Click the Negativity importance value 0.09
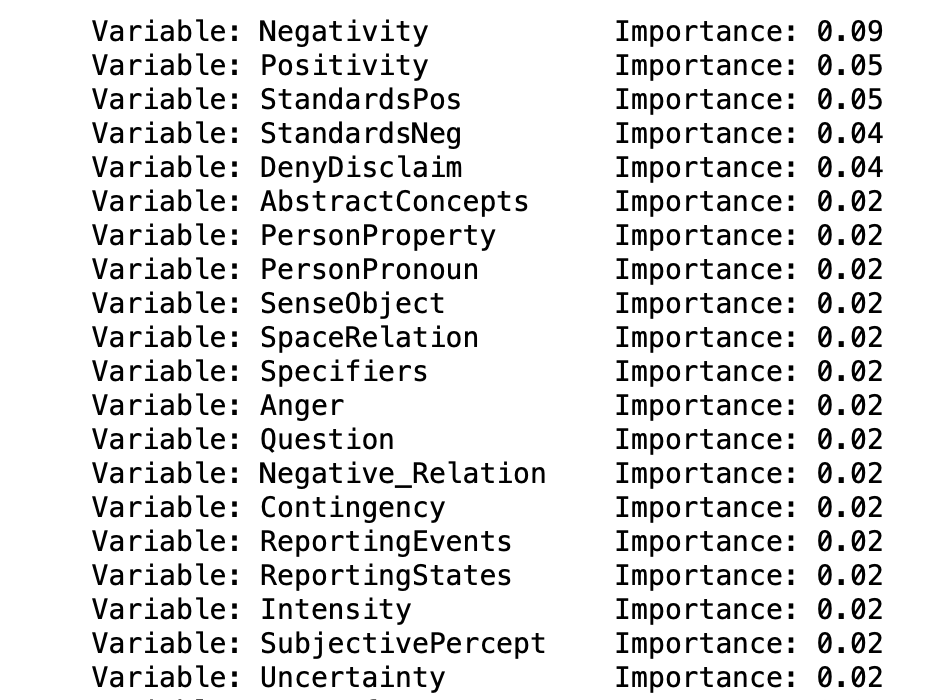The height and width of the screenshot is (700, 946). [x=849, y=32]
